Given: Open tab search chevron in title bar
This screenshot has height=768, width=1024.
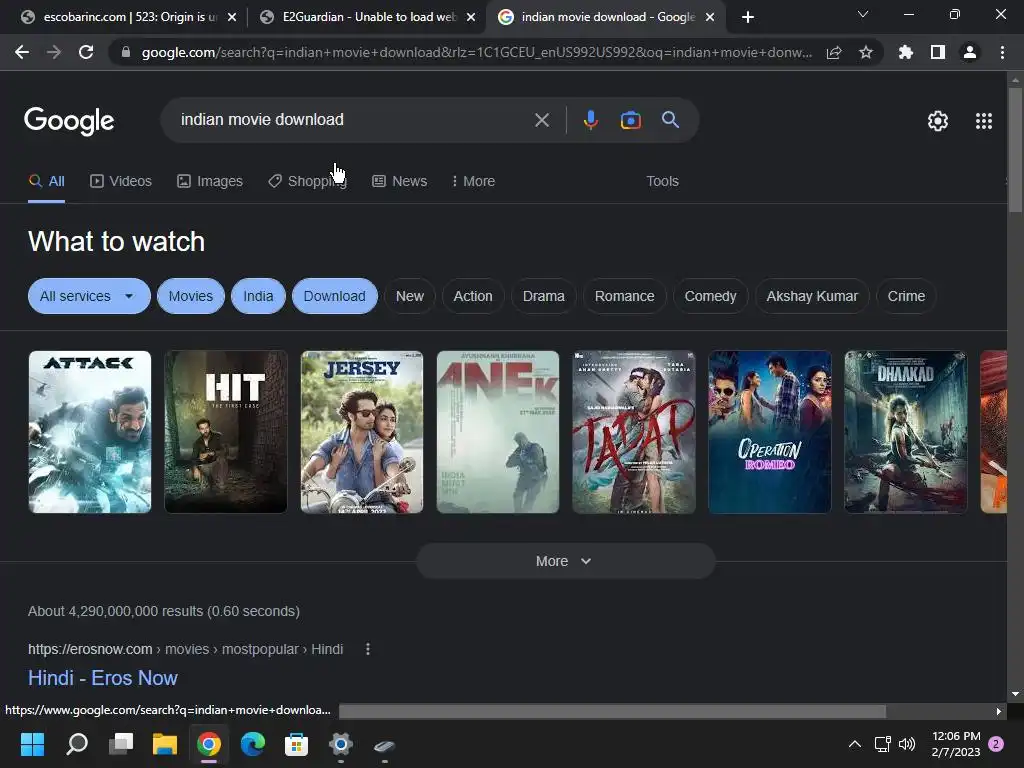Looking at the screenshot, I should click(x=863, y=14).
